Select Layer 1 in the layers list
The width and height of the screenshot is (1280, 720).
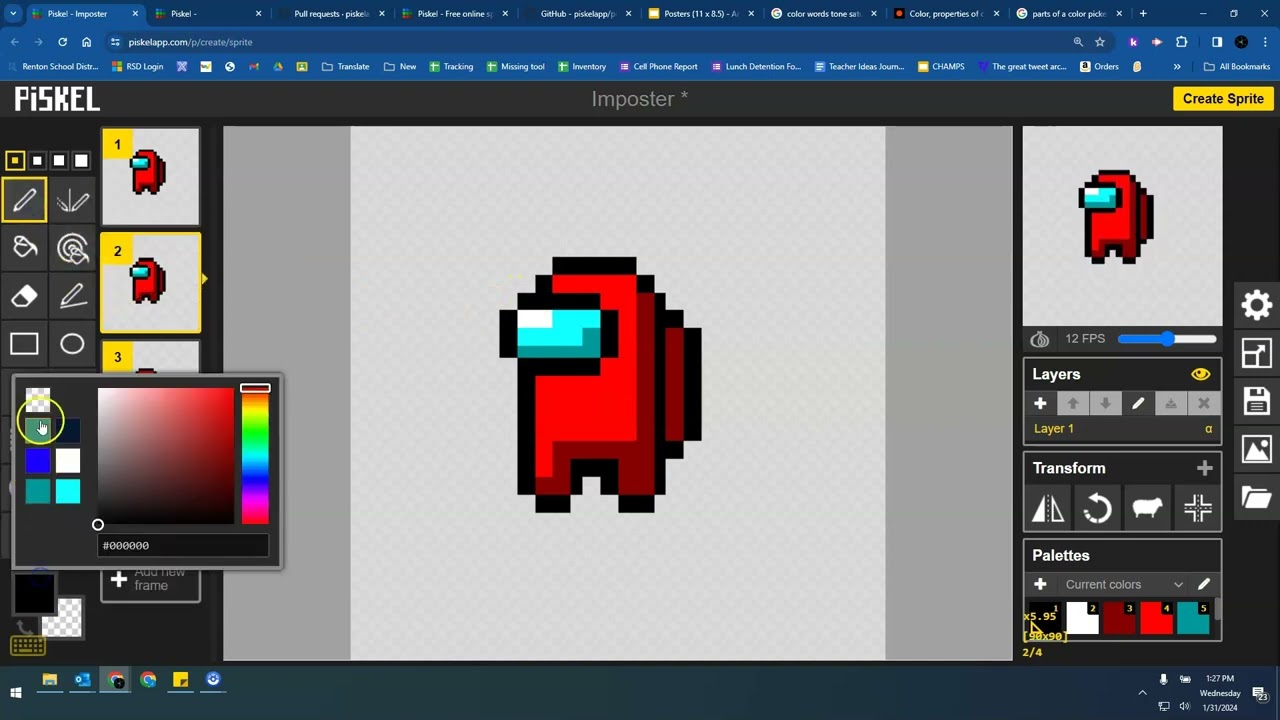(1122, 429)
